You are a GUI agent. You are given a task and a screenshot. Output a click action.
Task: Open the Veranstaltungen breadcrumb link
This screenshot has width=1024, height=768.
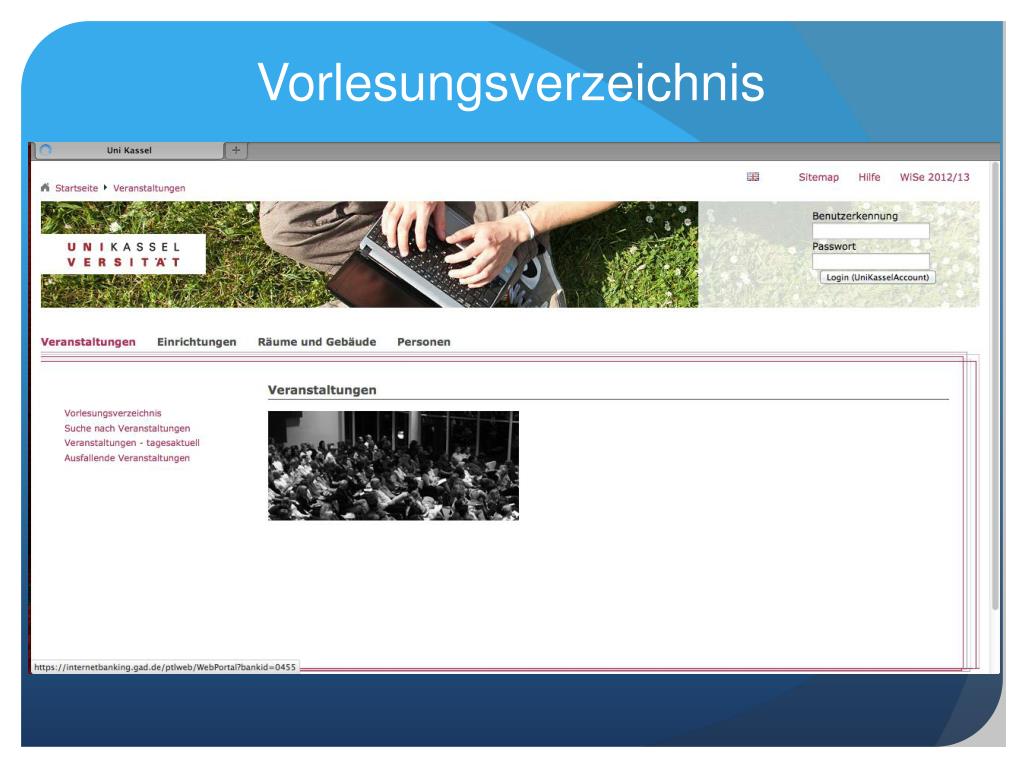149,188
